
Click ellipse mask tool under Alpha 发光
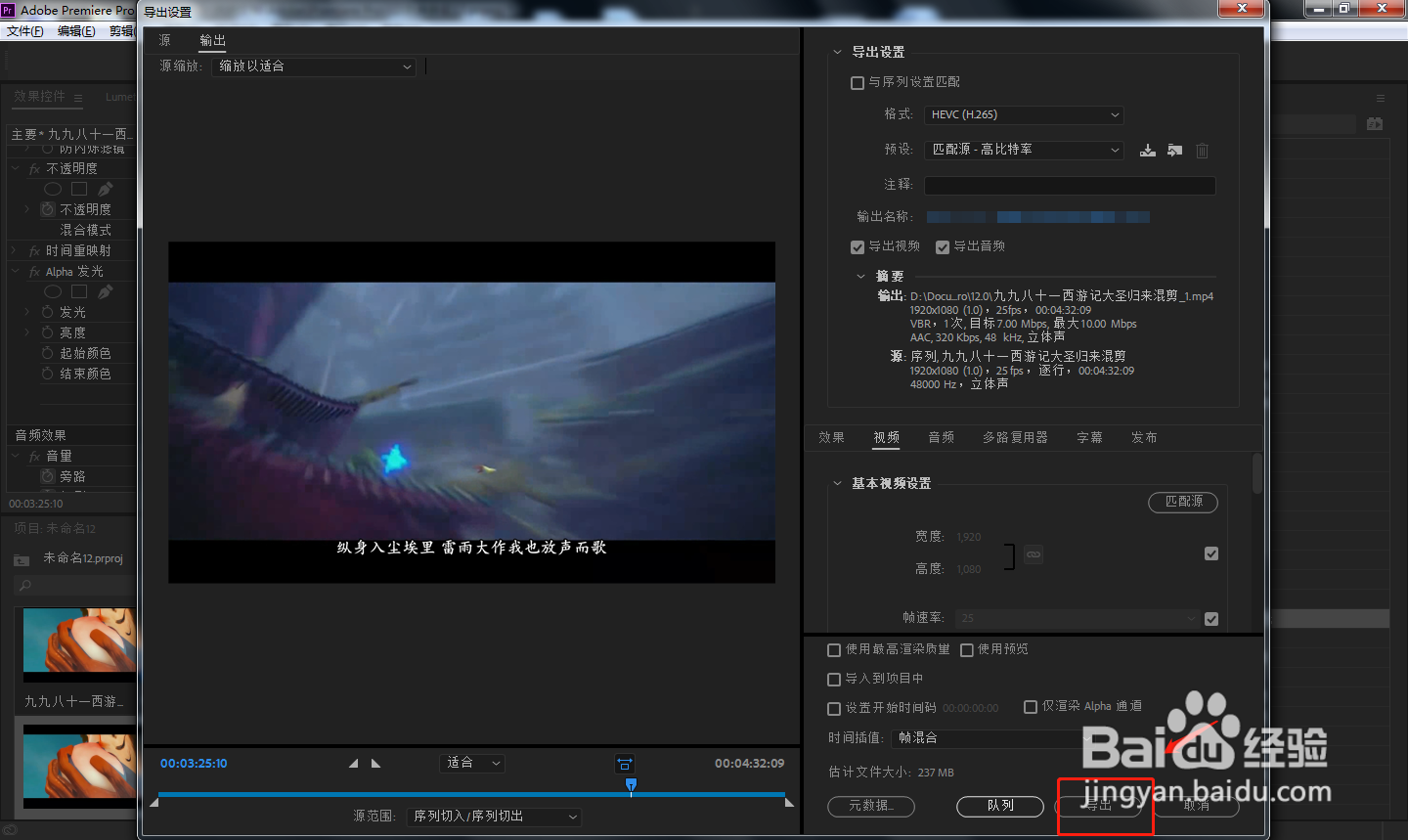[53, 291]
